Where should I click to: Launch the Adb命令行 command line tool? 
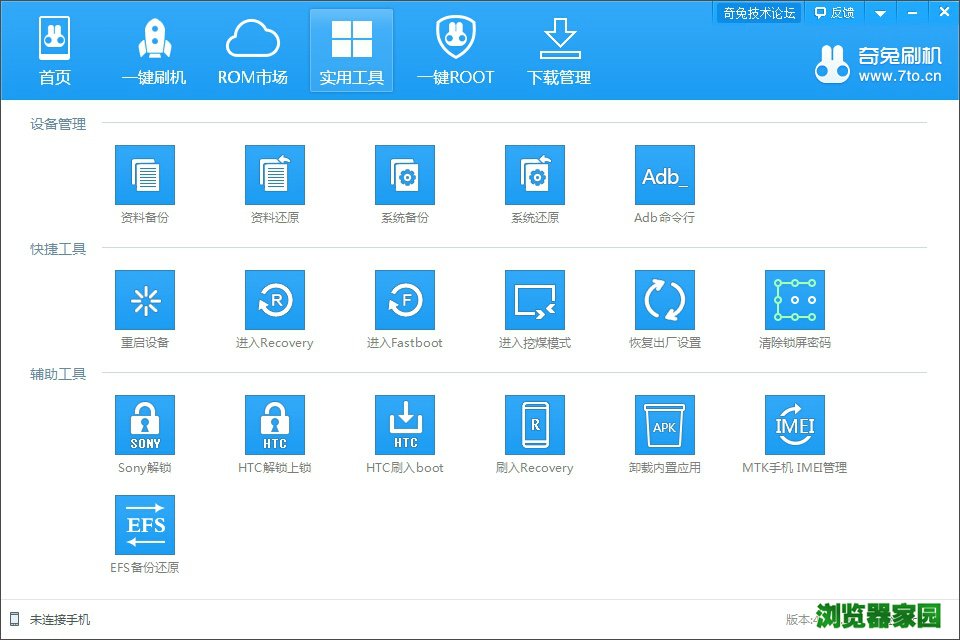[665, 175]
